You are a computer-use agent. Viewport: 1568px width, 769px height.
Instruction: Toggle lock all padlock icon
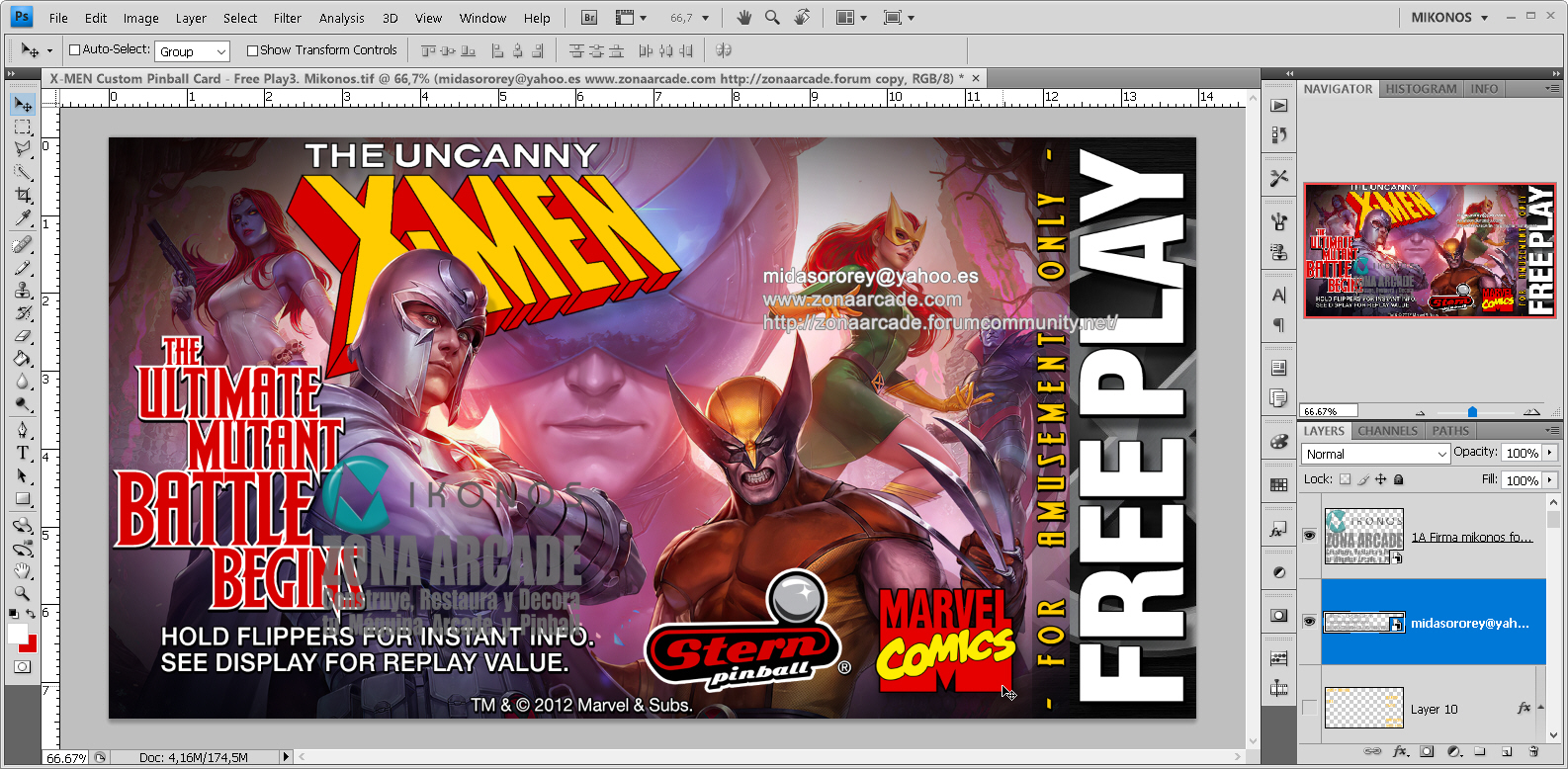[1398, 479]
